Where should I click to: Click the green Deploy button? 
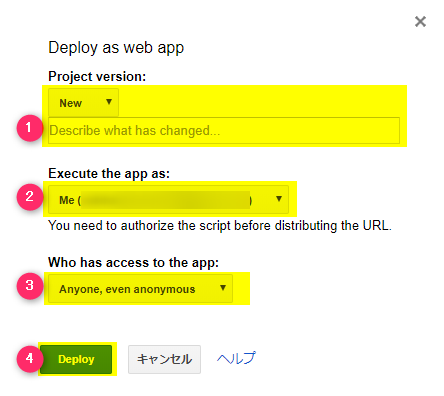point(76,359)
